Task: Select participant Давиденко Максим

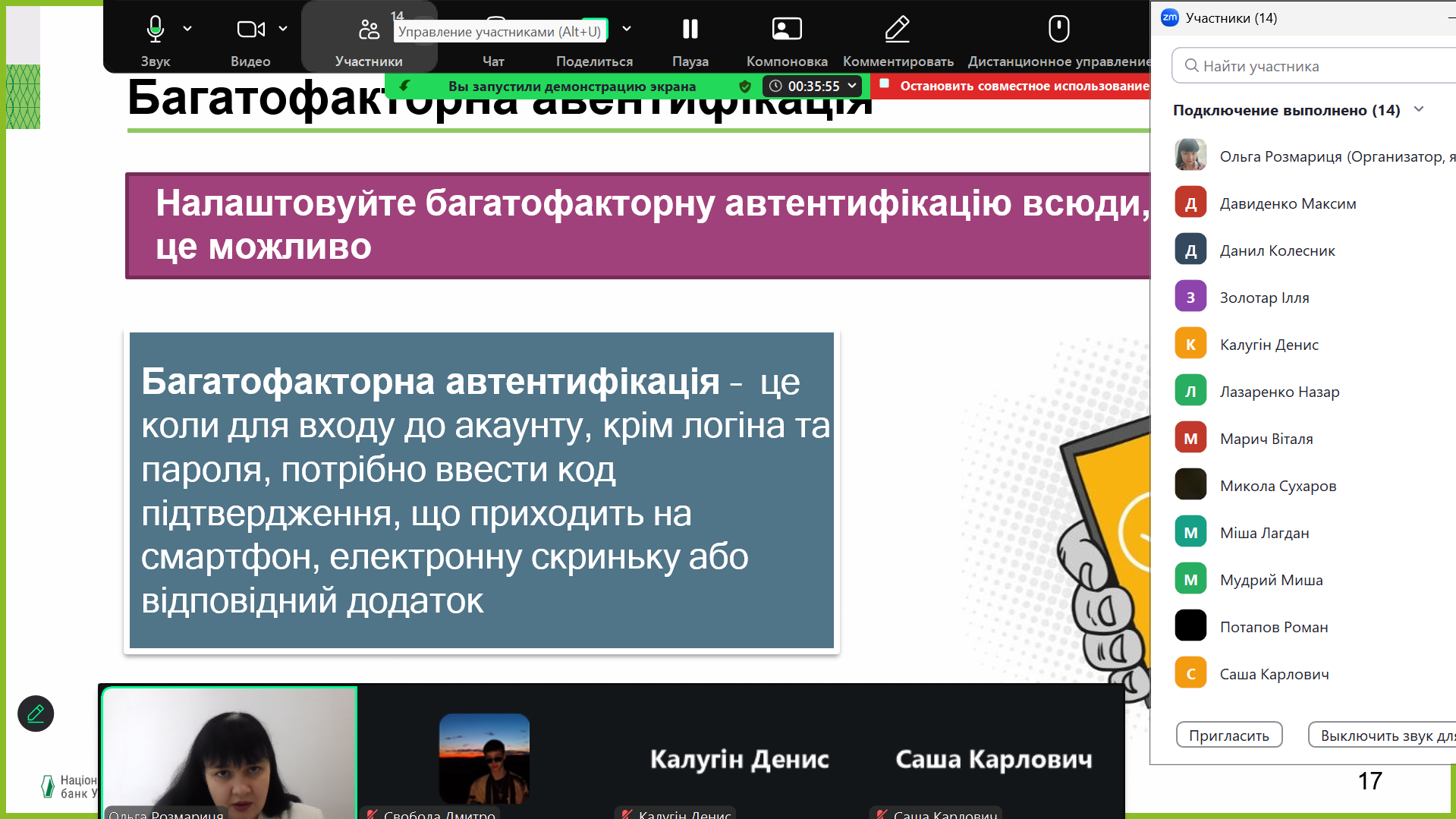Action: point(1288,203)
